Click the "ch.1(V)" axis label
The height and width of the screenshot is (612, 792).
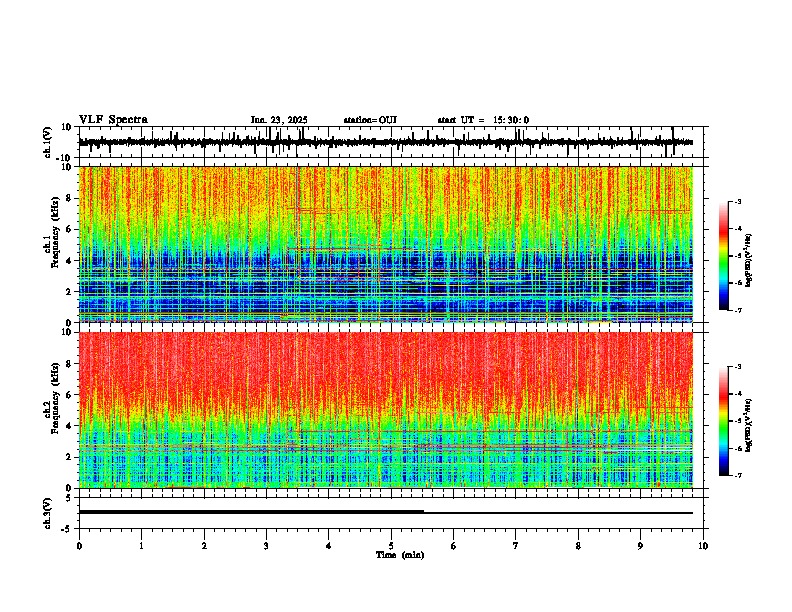pyautogui.click(x=48, y=142)
